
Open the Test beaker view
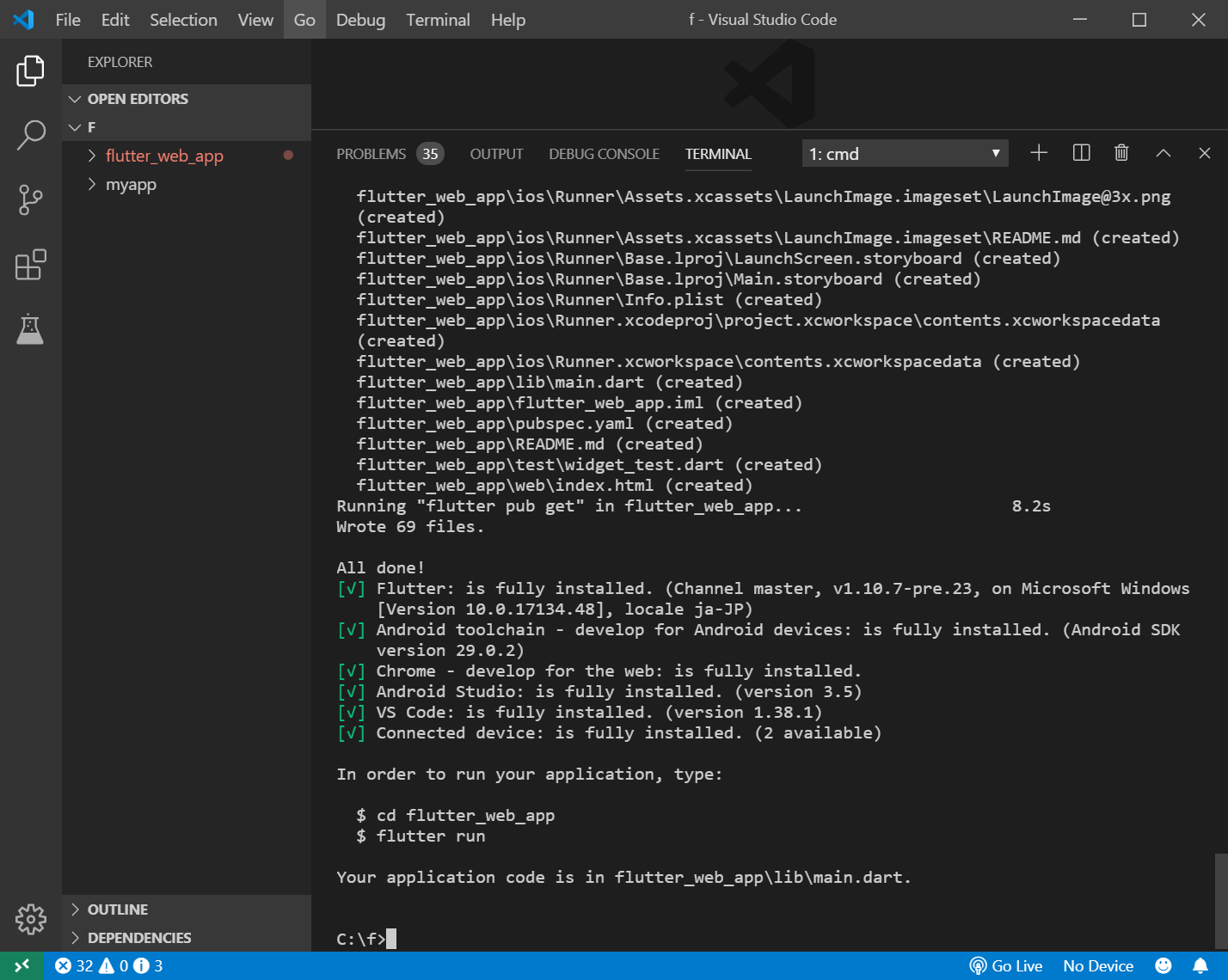coord(30,329)
